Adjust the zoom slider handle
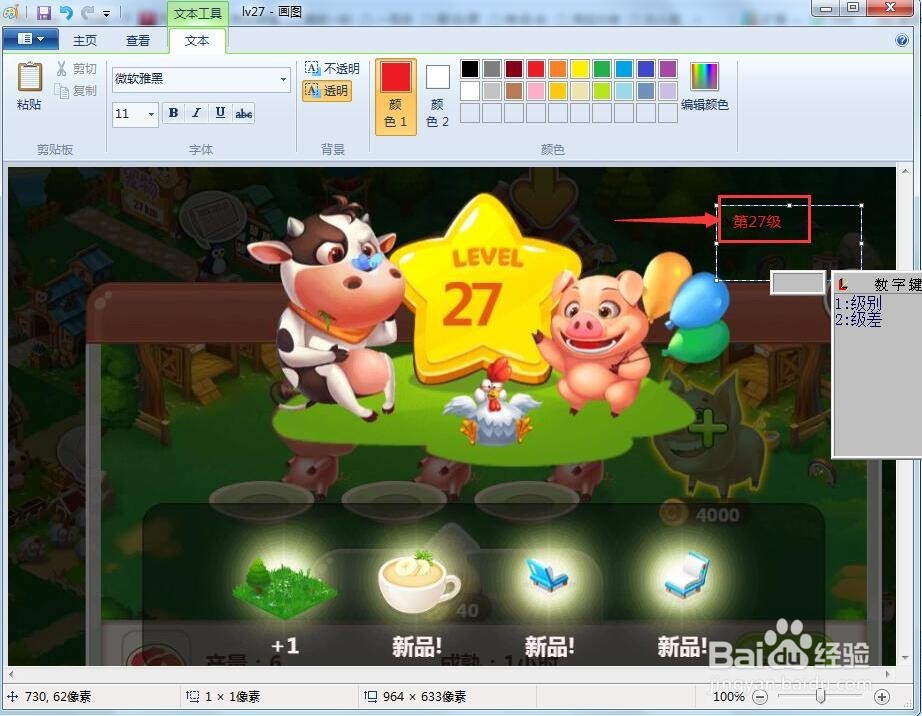Screen dimensions: 922x716 pos(821,697)
